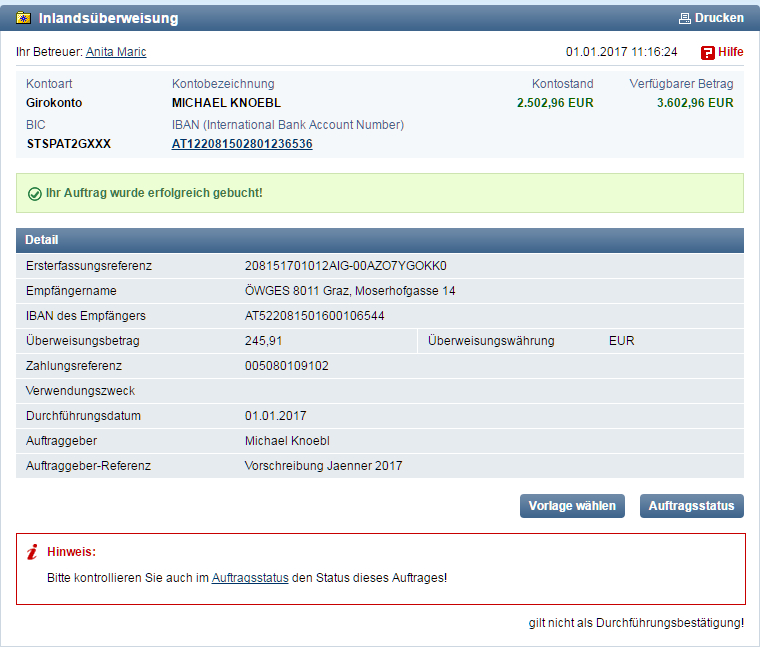Select the Zahlungsreferenz value 005080109102
Image resolution: width=760 pixels, height=648 pixels.
click(286, 366)
